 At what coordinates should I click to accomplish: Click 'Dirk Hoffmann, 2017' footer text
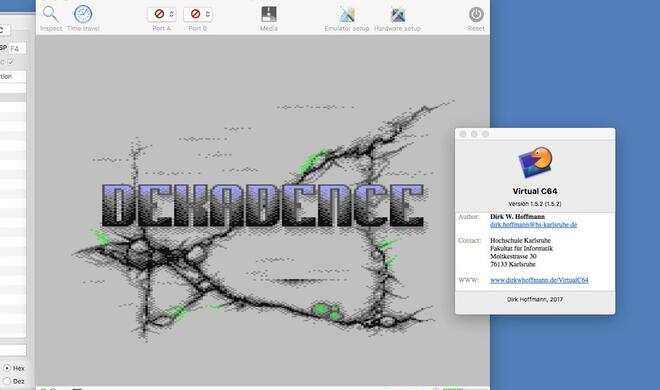tap(535, 300)
